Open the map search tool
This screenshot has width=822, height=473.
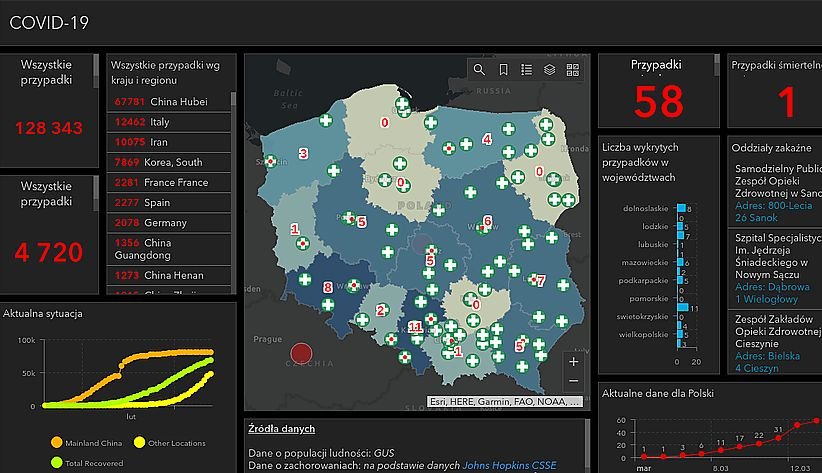tap(480, 70)
